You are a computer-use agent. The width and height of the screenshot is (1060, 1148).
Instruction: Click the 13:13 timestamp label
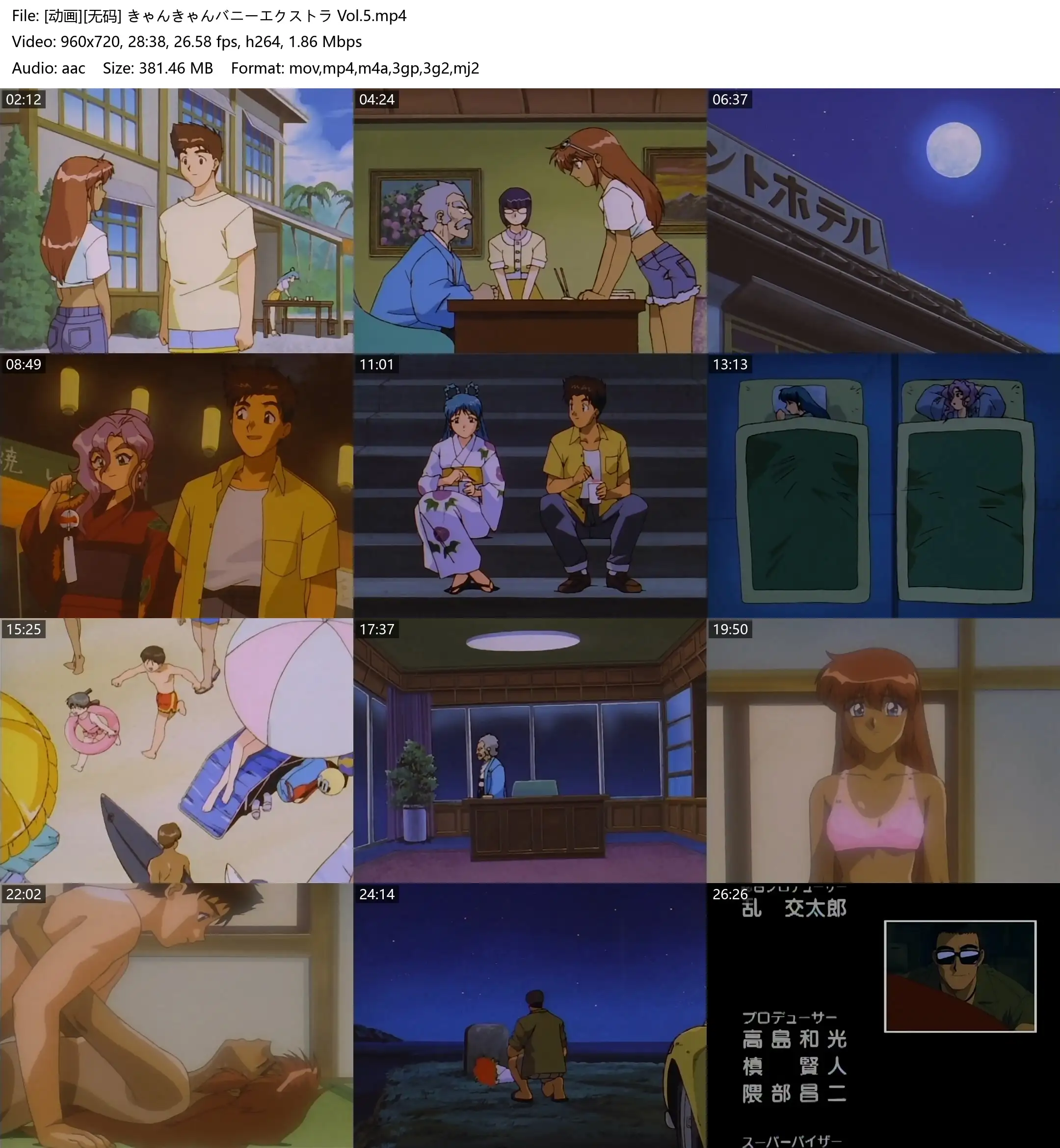coord(730,364)
